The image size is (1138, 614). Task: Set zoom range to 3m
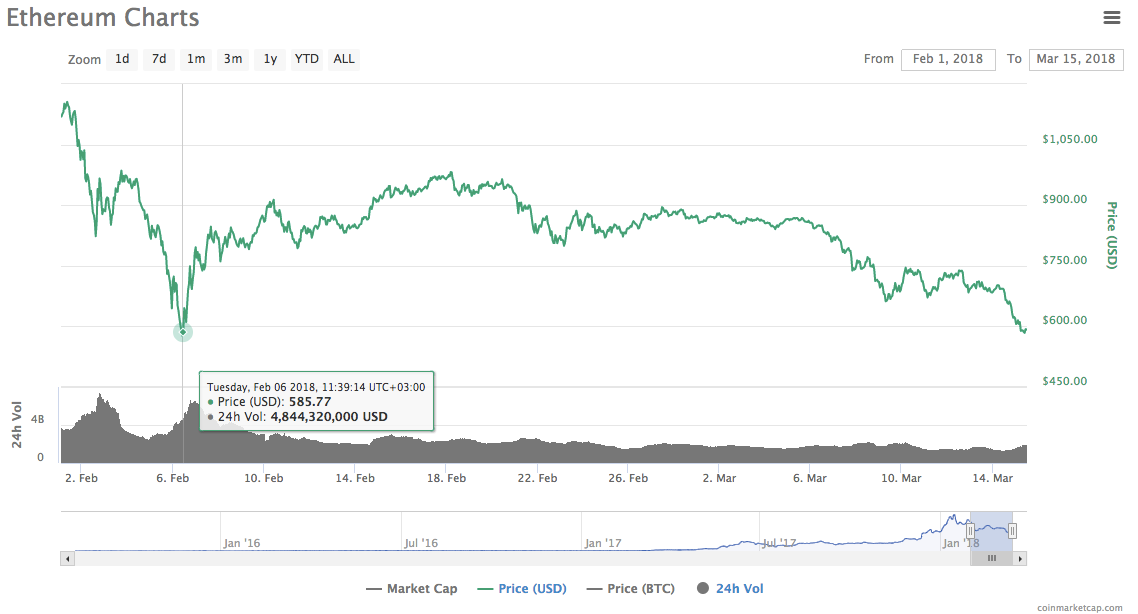(x=233, y=59)
